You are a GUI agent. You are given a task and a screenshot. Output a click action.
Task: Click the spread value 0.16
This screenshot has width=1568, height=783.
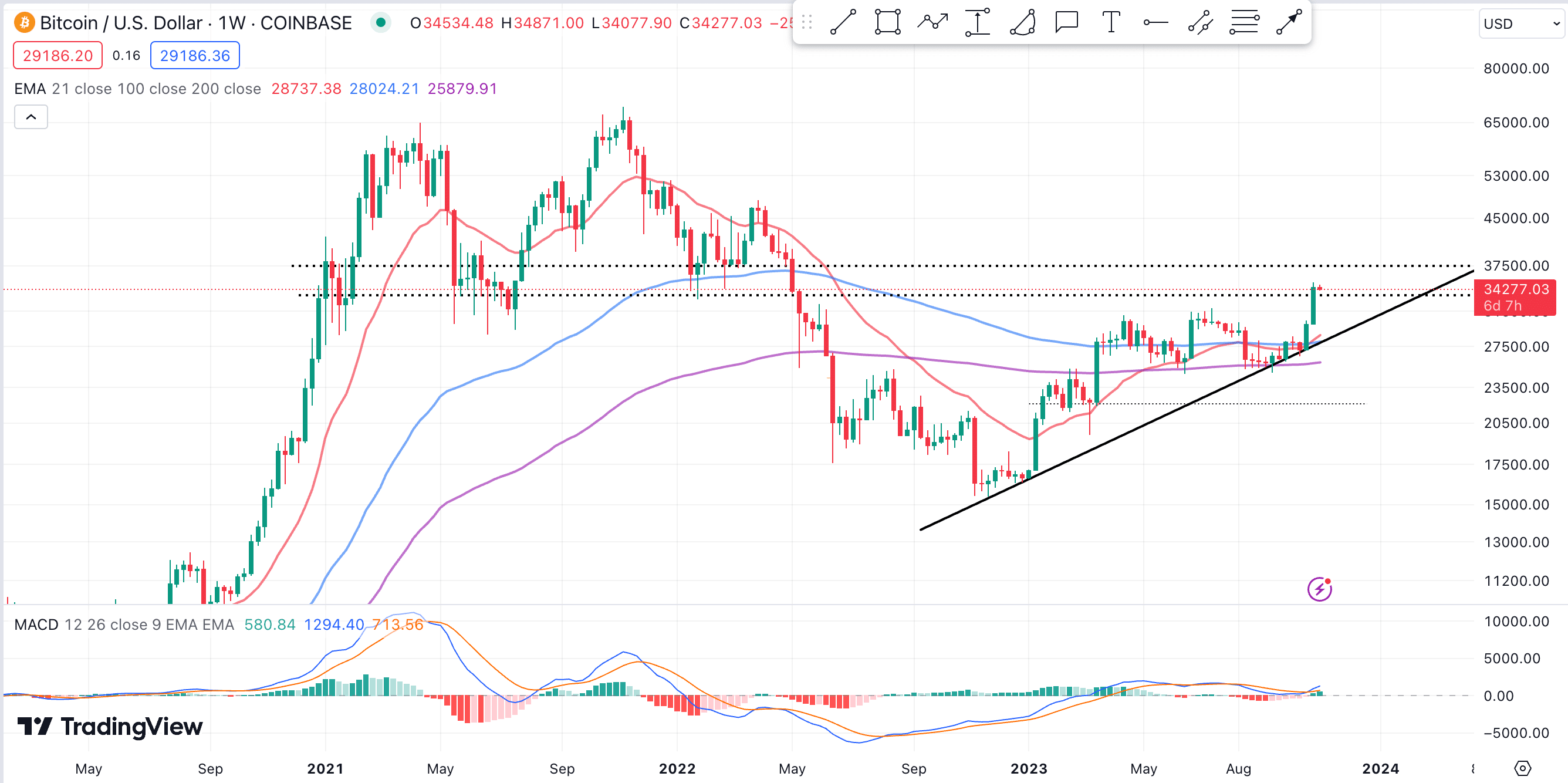[126, 55]
